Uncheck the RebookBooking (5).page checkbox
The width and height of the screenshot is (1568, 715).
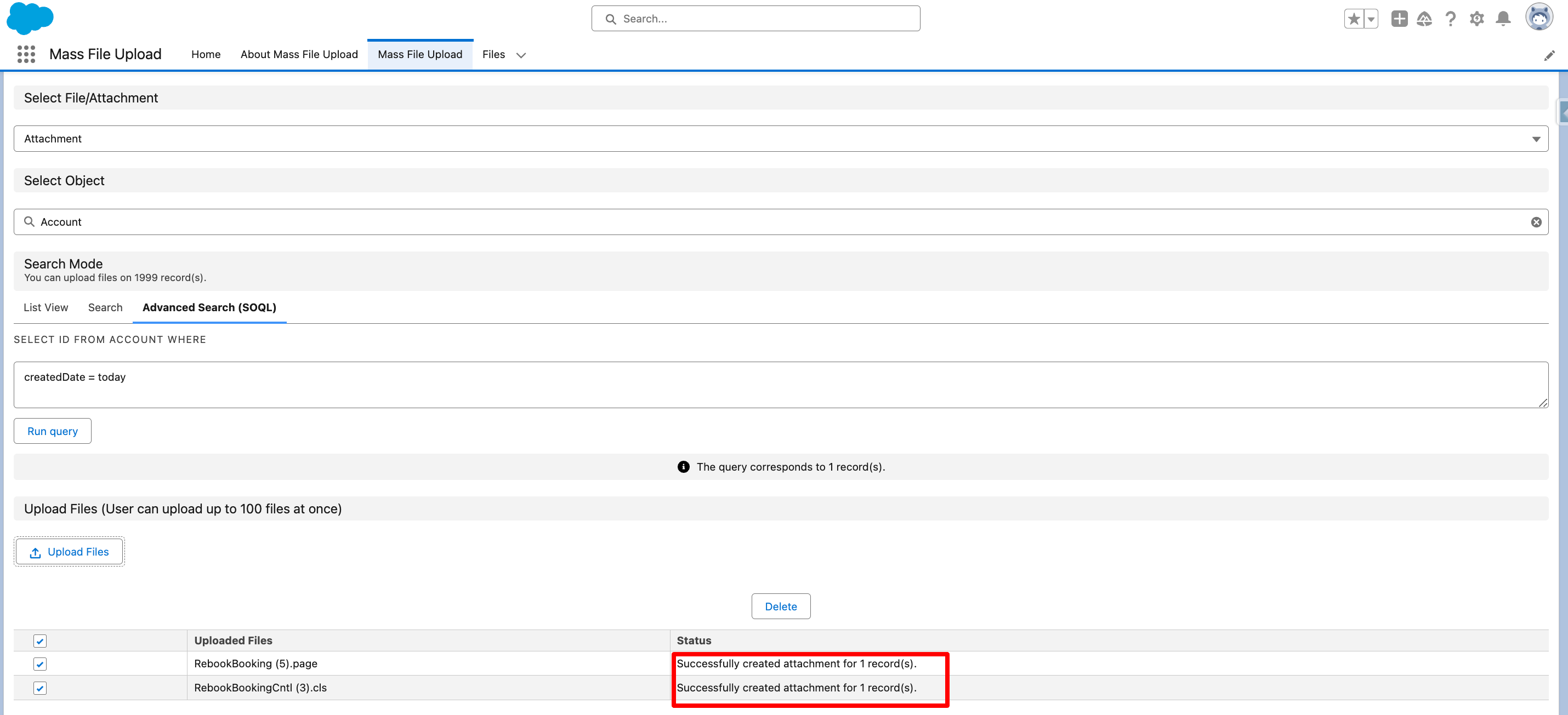click(40, 664)
